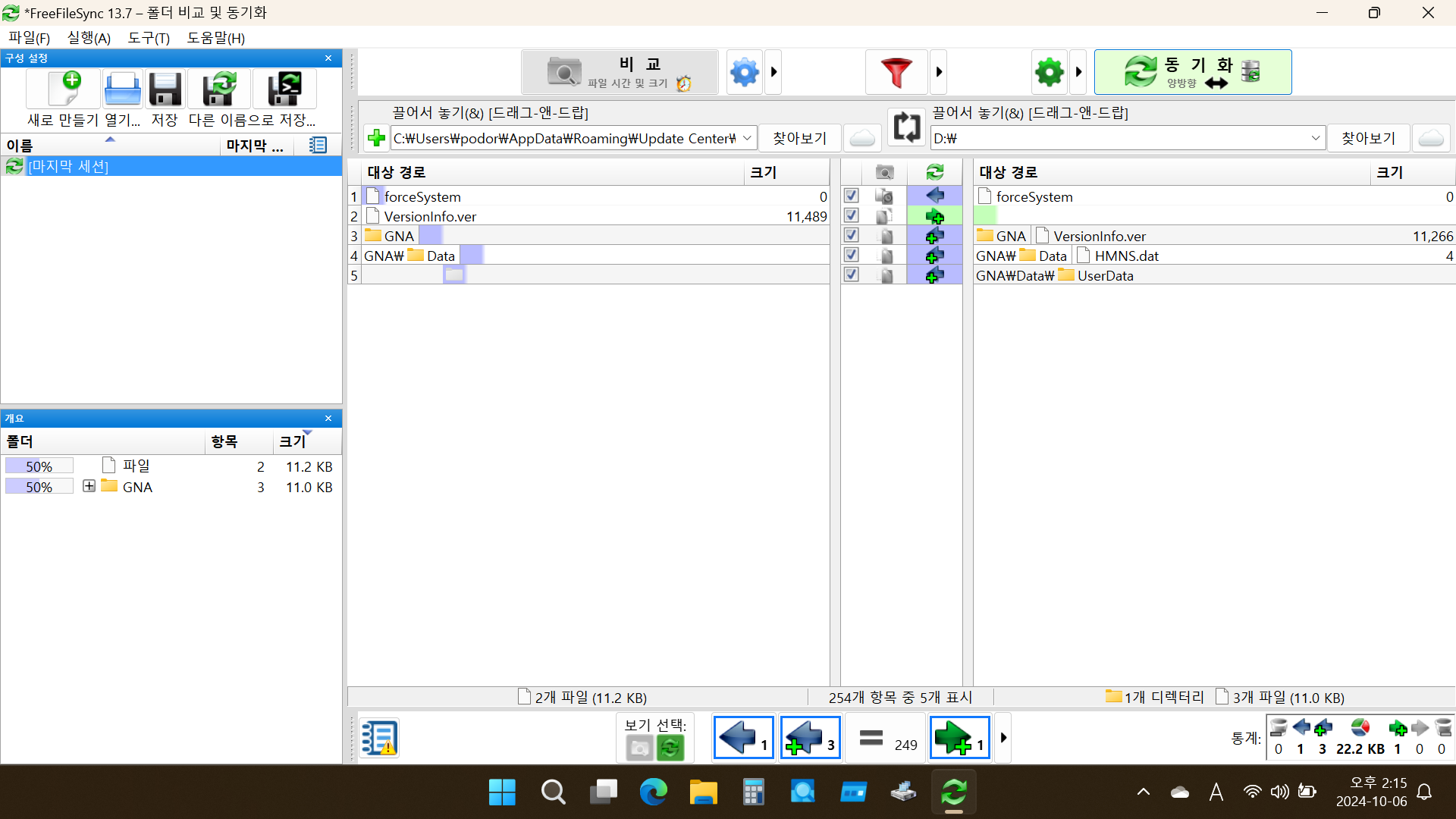Open the 도구(T) menu
The height and width of the screenshot is (819, 1456).
pos(149,38)
